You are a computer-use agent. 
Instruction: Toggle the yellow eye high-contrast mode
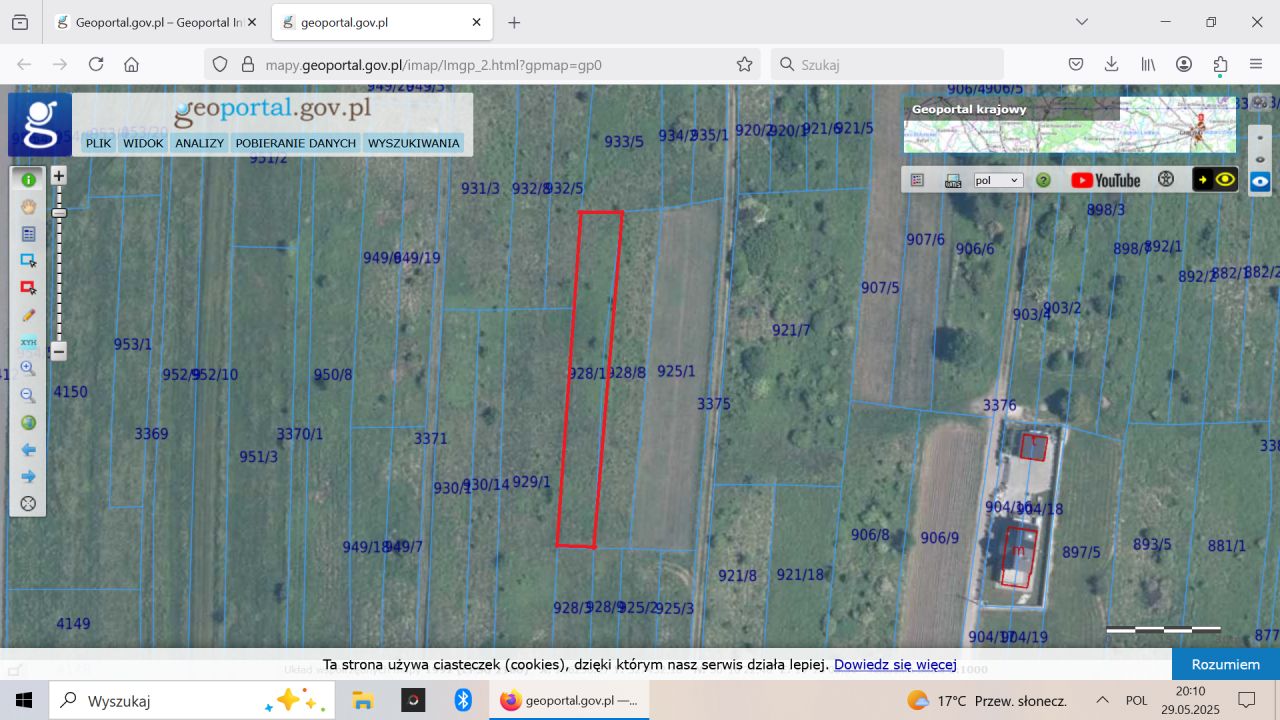click(x=1216, y=180)
